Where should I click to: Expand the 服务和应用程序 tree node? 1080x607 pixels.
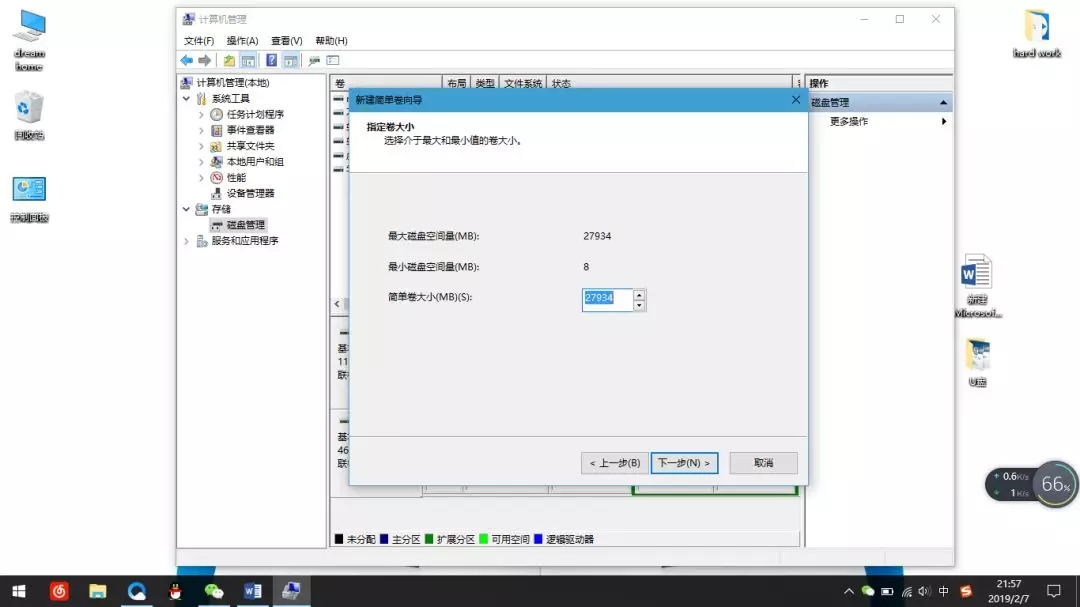point(186,240)
